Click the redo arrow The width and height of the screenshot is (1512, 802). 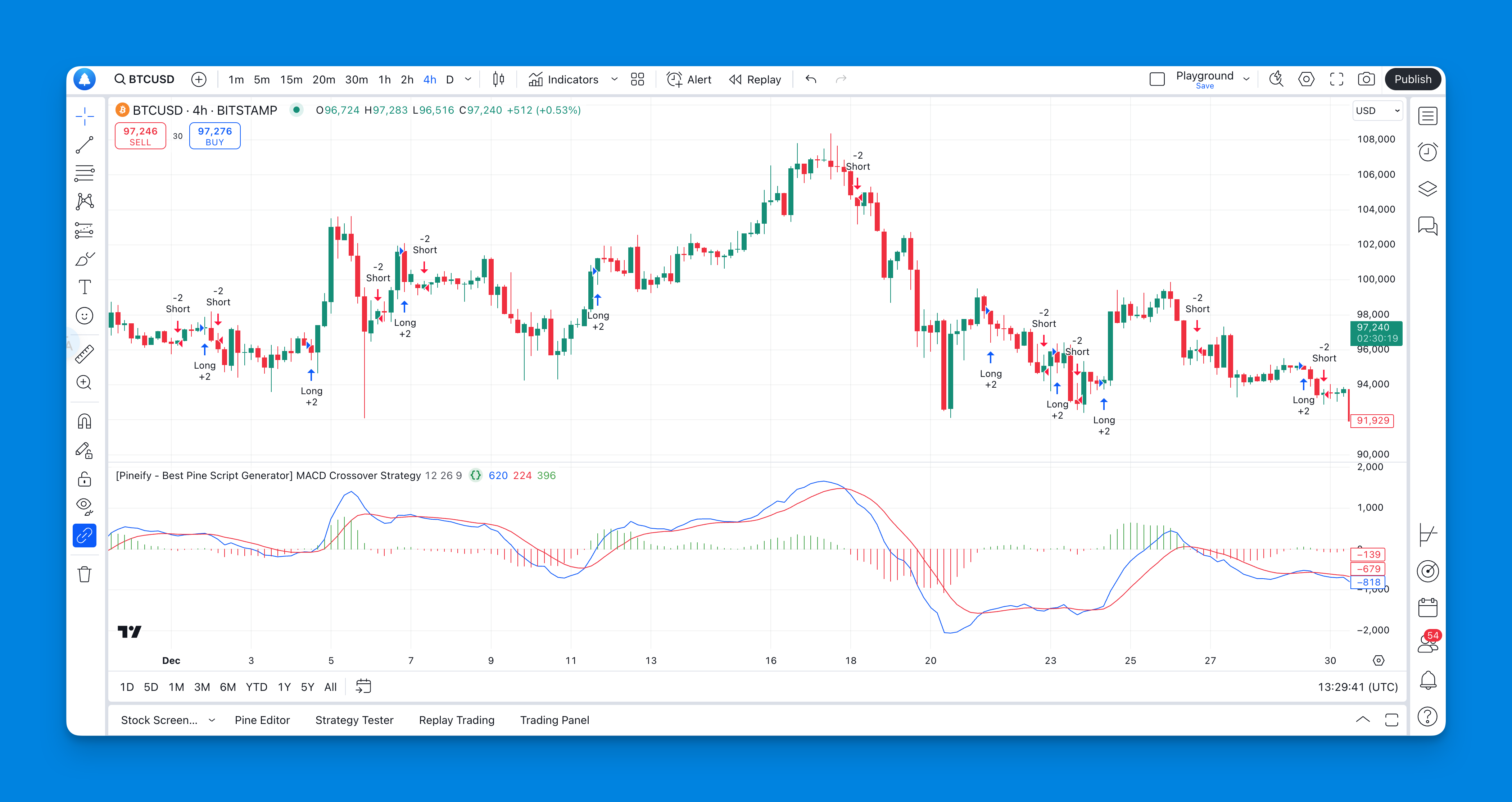click(841, 79)
